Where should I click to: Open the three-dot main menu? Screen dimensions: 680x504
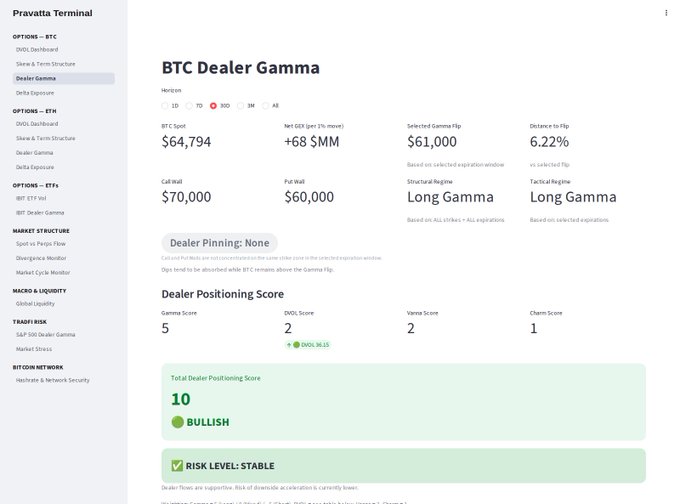tap(666, 13)
